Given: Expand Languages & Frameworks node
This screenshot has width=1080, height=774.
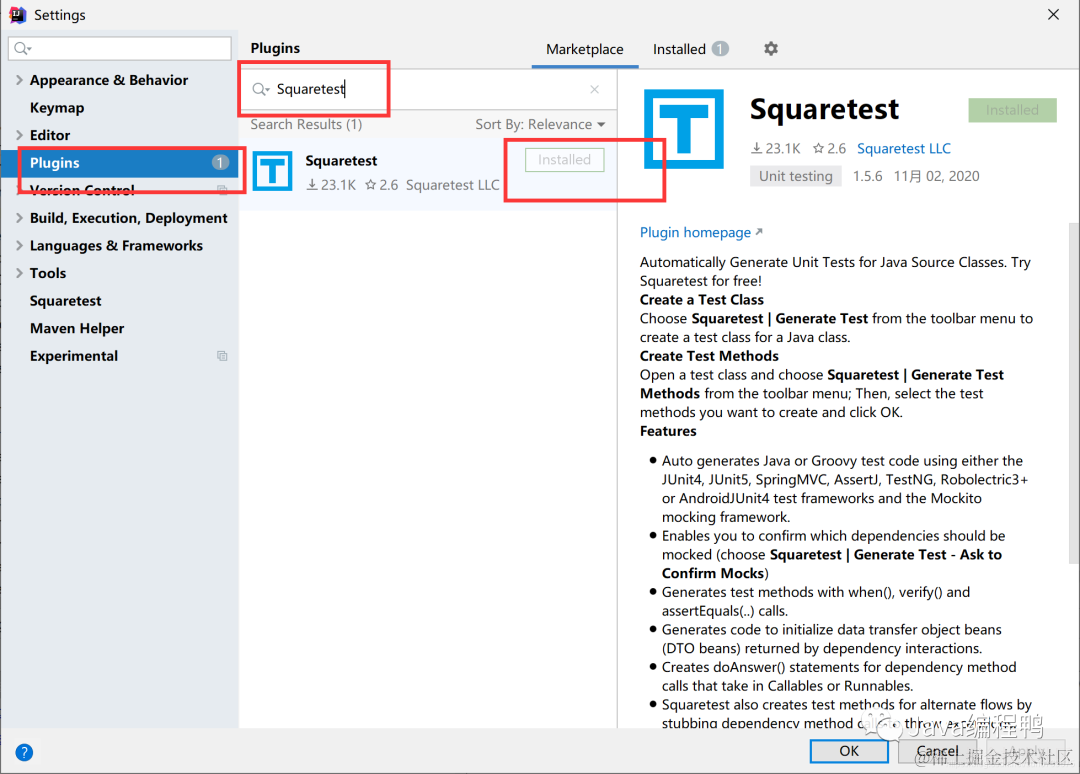Looking at the screenshot, I should pyautogui.click(x=19, y=245).
